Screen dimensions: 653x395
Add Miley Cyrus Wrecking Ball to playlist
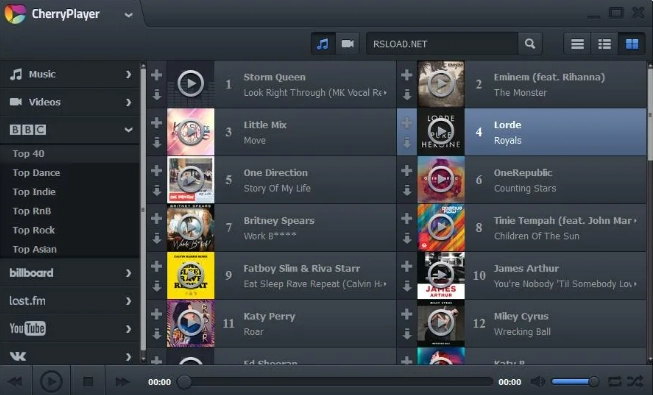click(406, 314)
